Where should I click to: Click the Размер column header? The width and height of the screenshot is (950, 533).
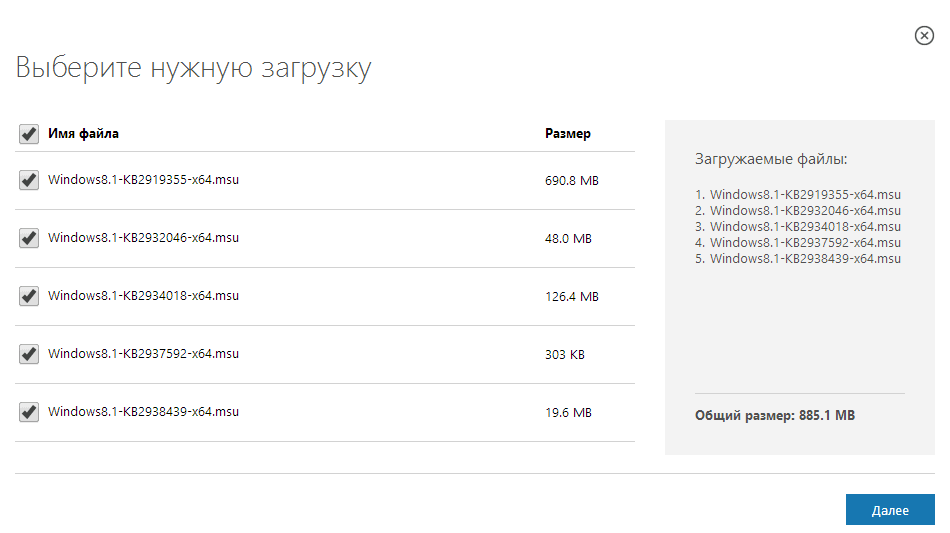tap(568, 133)
